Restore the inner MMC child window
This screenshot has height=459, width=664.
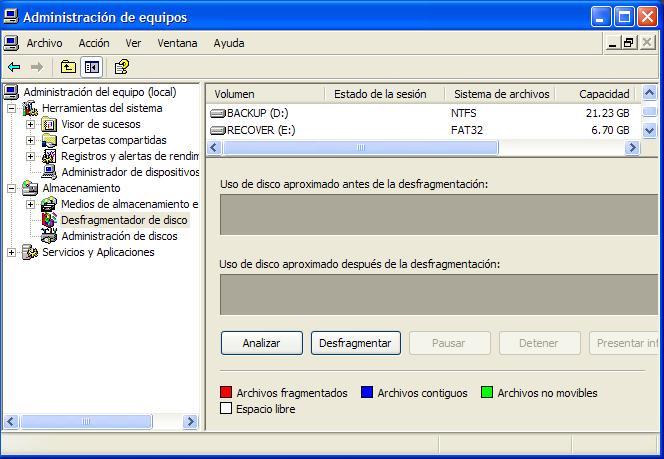tap(628, 43)
